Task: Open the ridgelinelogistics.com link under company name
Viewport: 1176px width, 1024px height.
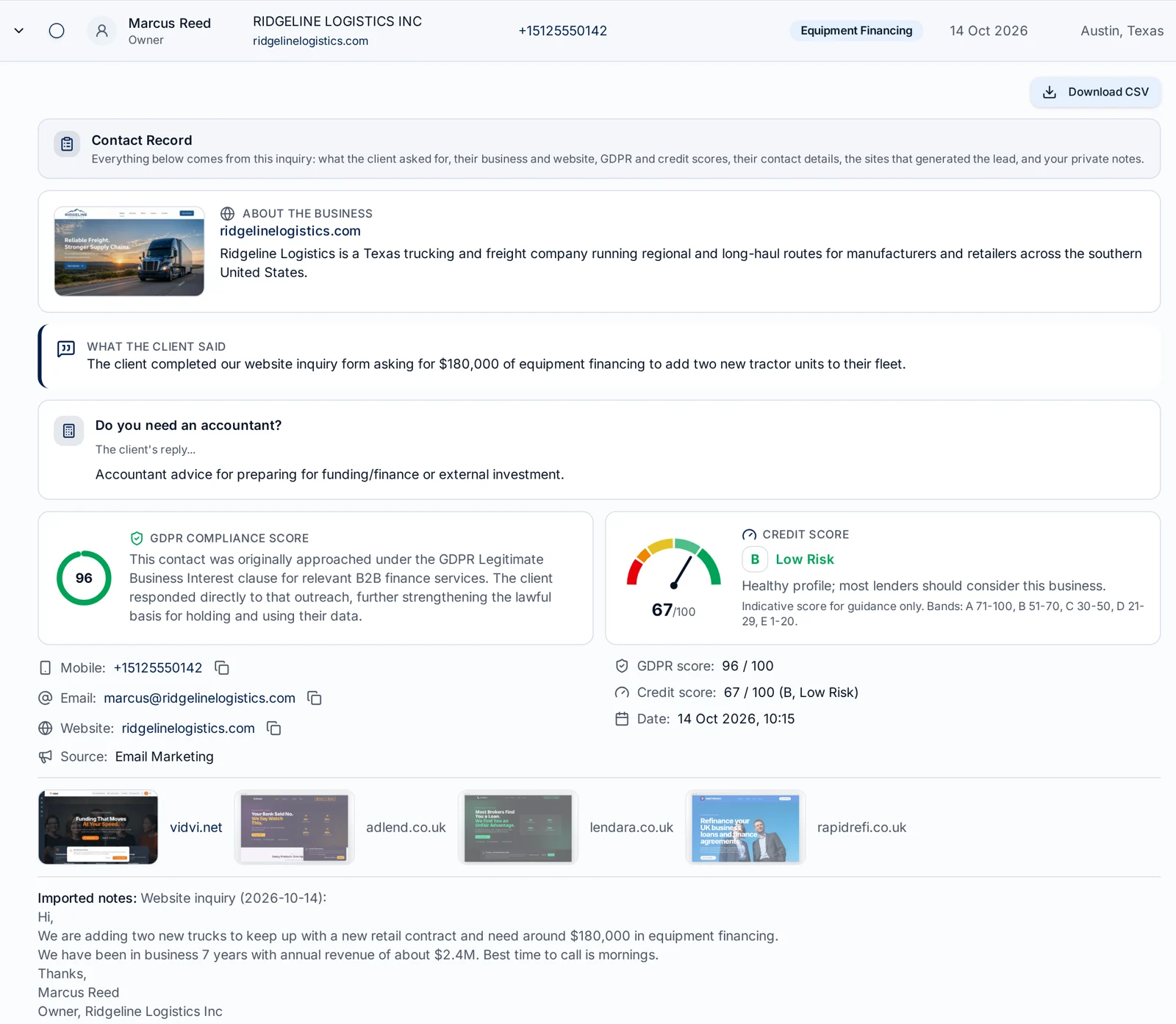Action: [x=310, y=41]
